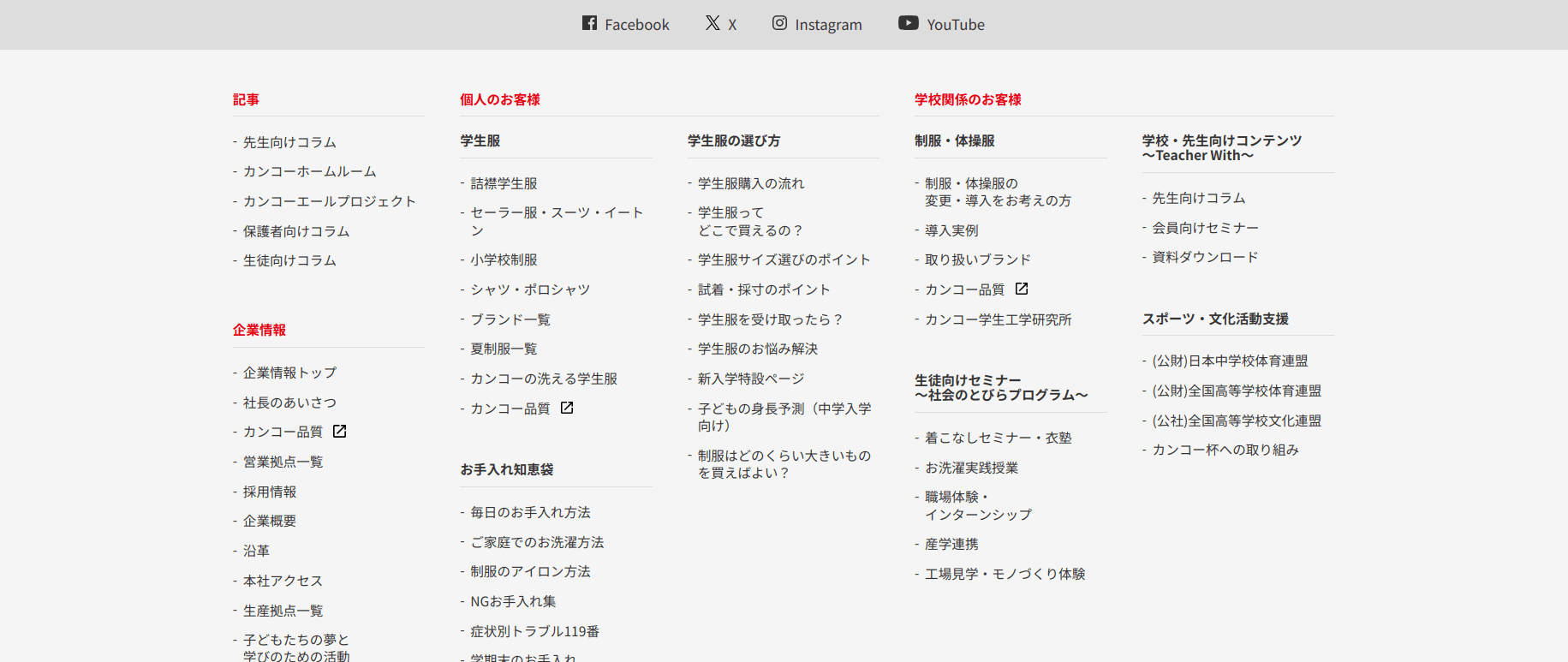This screenshot has height=662, width=1568.
Task: Click the X logo icon
Action: (x=712, y=23)
